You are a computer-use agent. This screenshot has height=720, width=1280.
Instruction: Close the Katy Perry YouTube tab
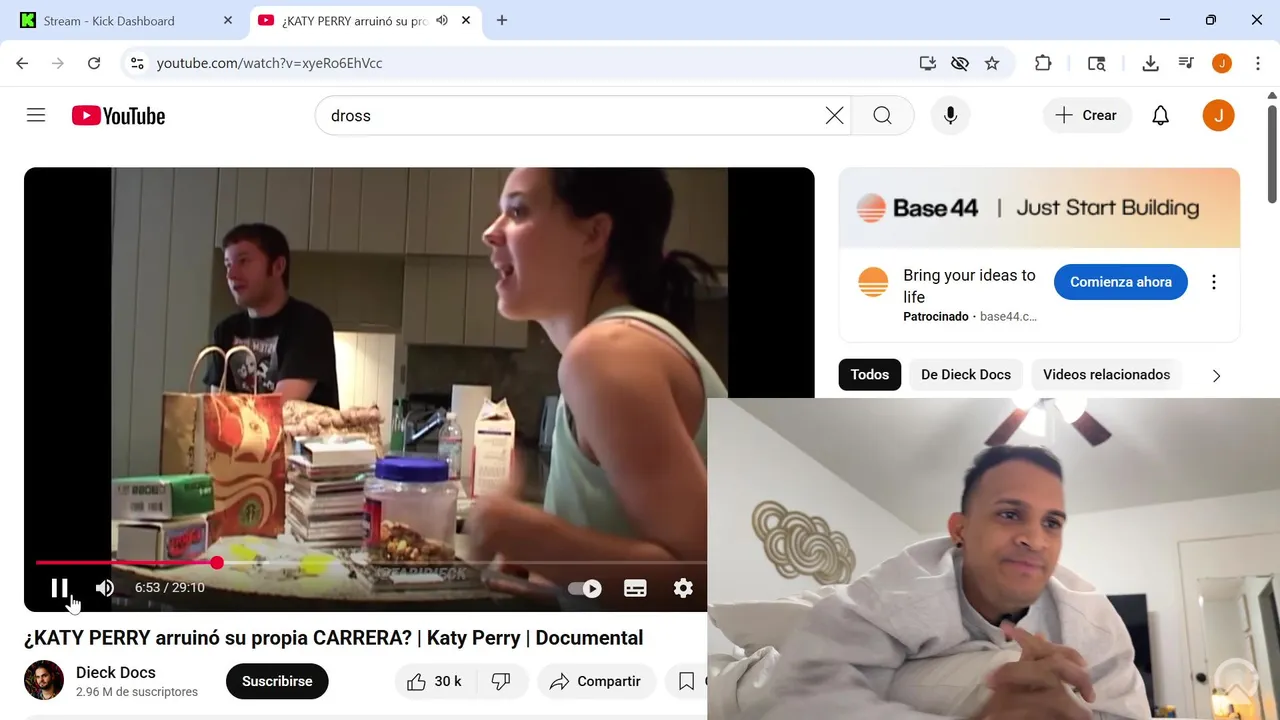(x=466, y=20)
